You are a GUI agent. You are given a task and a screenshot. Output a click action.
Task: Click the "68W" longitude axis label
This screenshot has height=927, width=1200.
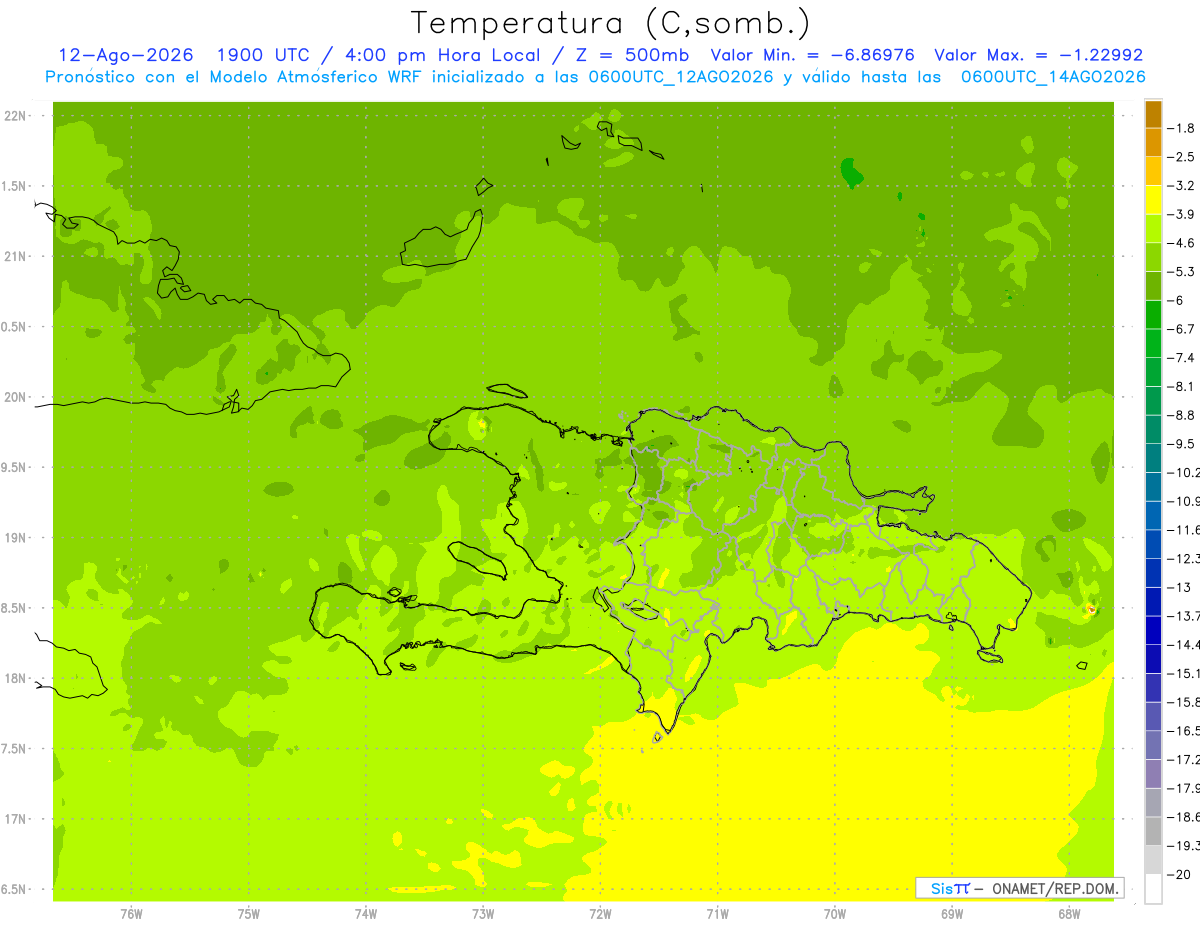tap(1068, 914)
